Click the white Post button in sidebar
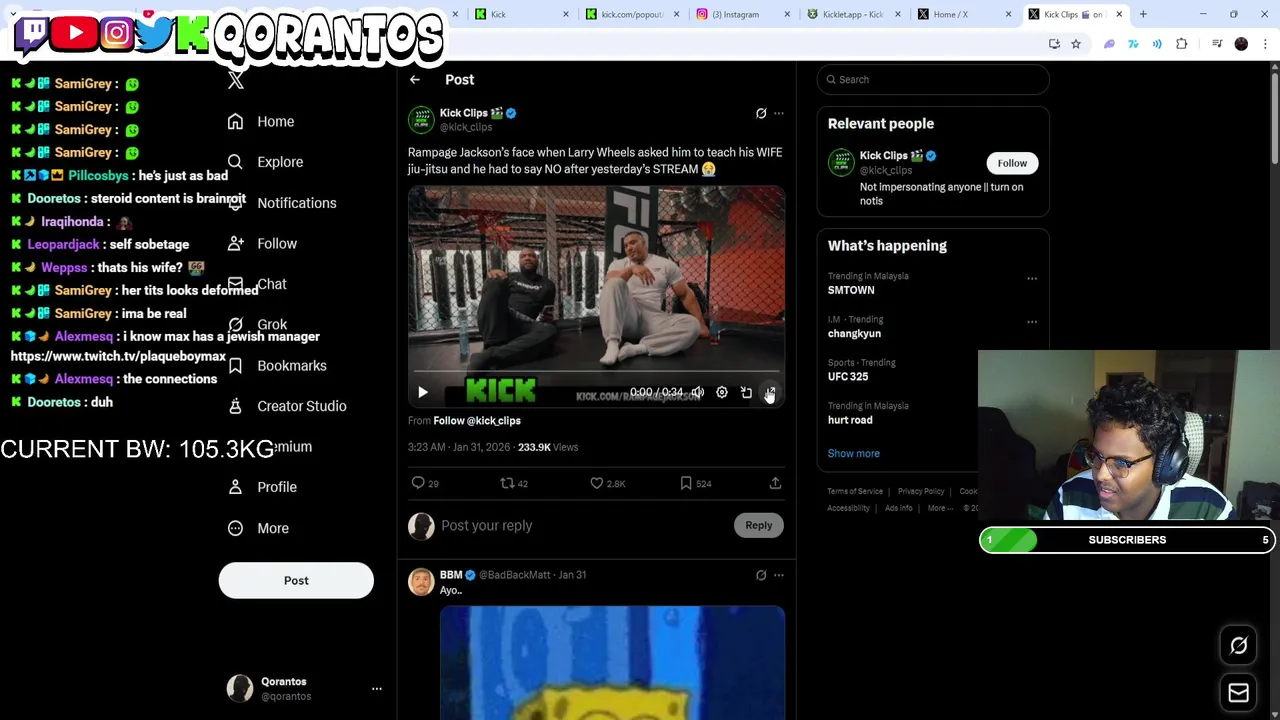The image size is (1280, 720). tap(296, 580)
